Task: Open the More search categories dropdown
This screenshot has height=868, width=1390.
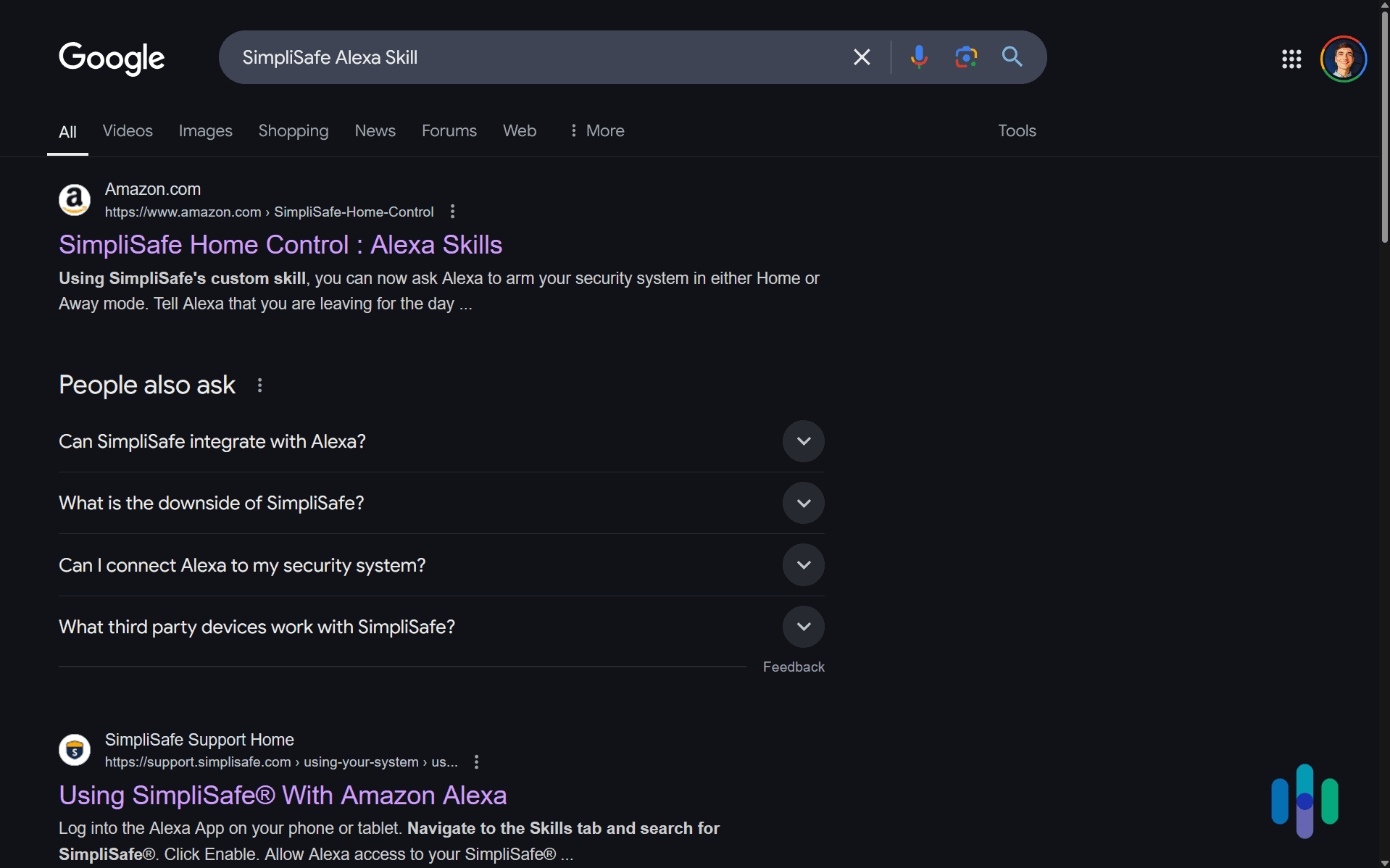Action: pyautogui.click(x=596, y=130)
